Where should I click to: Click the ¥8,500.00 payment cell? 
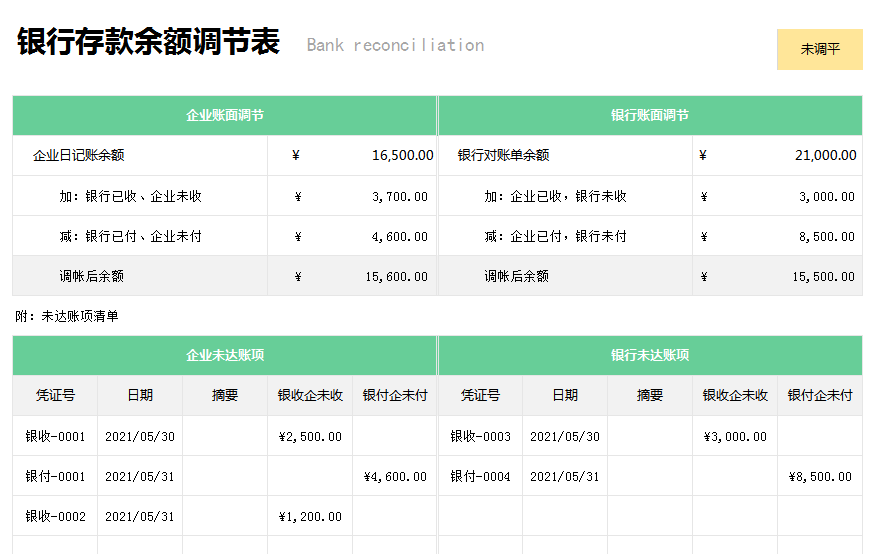[820, 476]
